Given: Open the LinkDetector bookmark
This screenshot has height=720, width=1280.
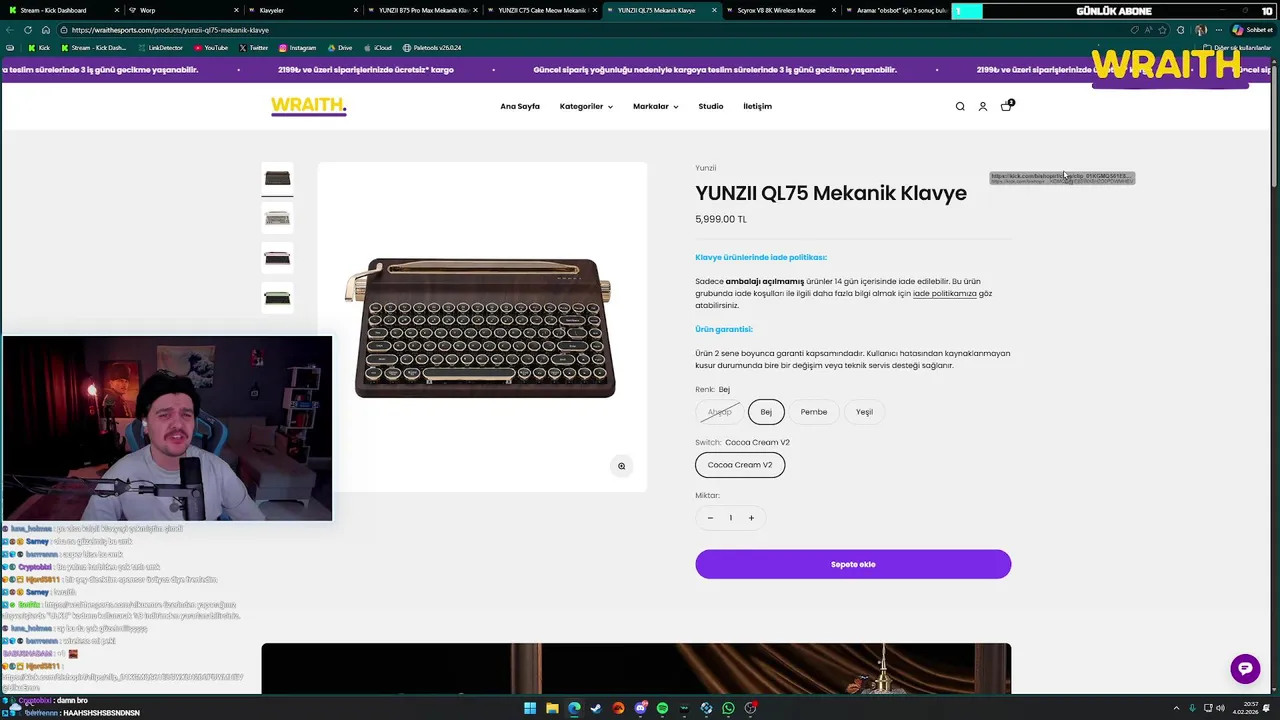Looking at the screenshot, I should (x=161, y=48).
